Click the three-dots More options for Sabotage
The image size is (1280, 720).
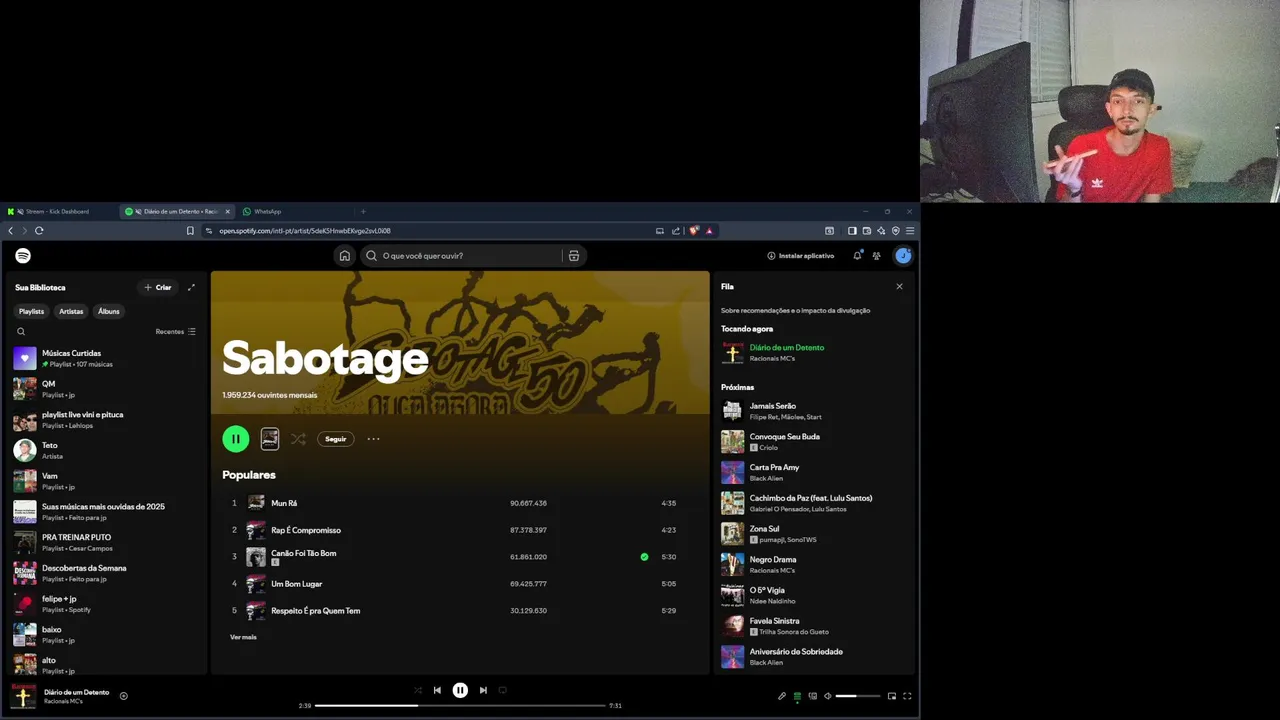coord(373,439)
